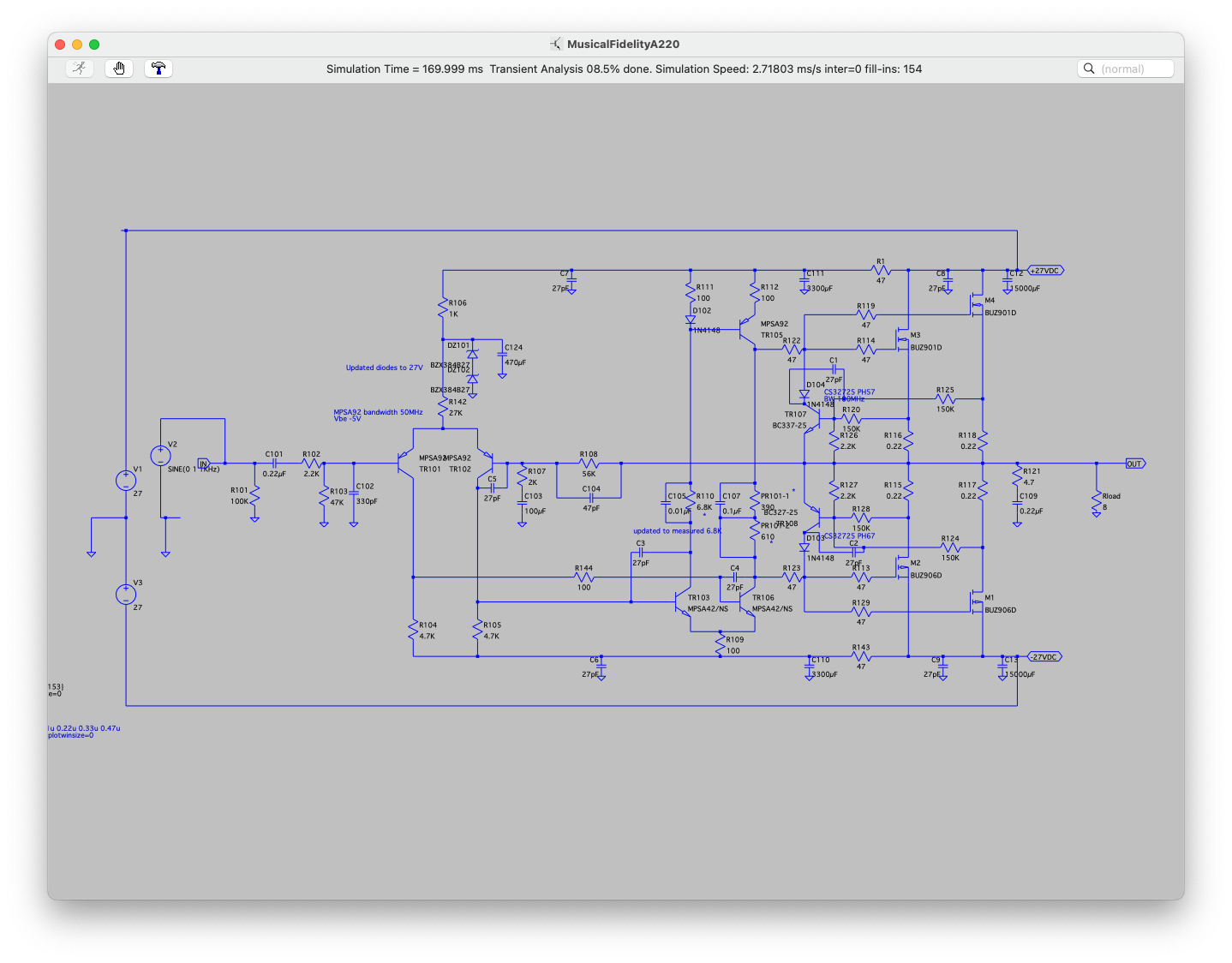Select voltage source V1 symbol
1232x963 pixels.
coord(126,481)
